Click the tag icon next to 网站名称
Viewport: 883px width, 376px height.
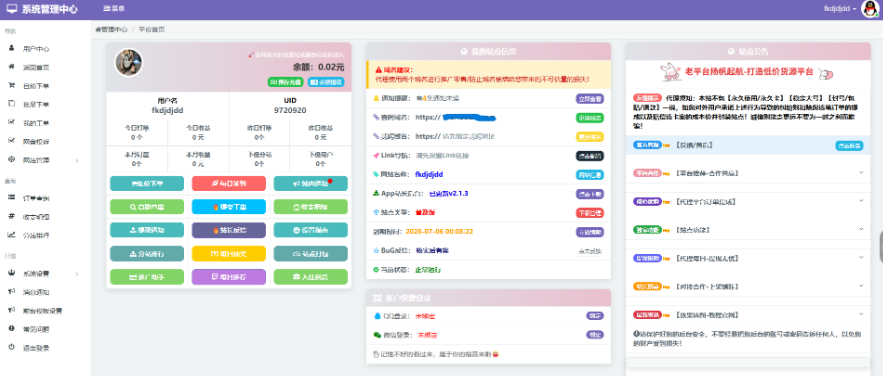(x=376, y=174)
